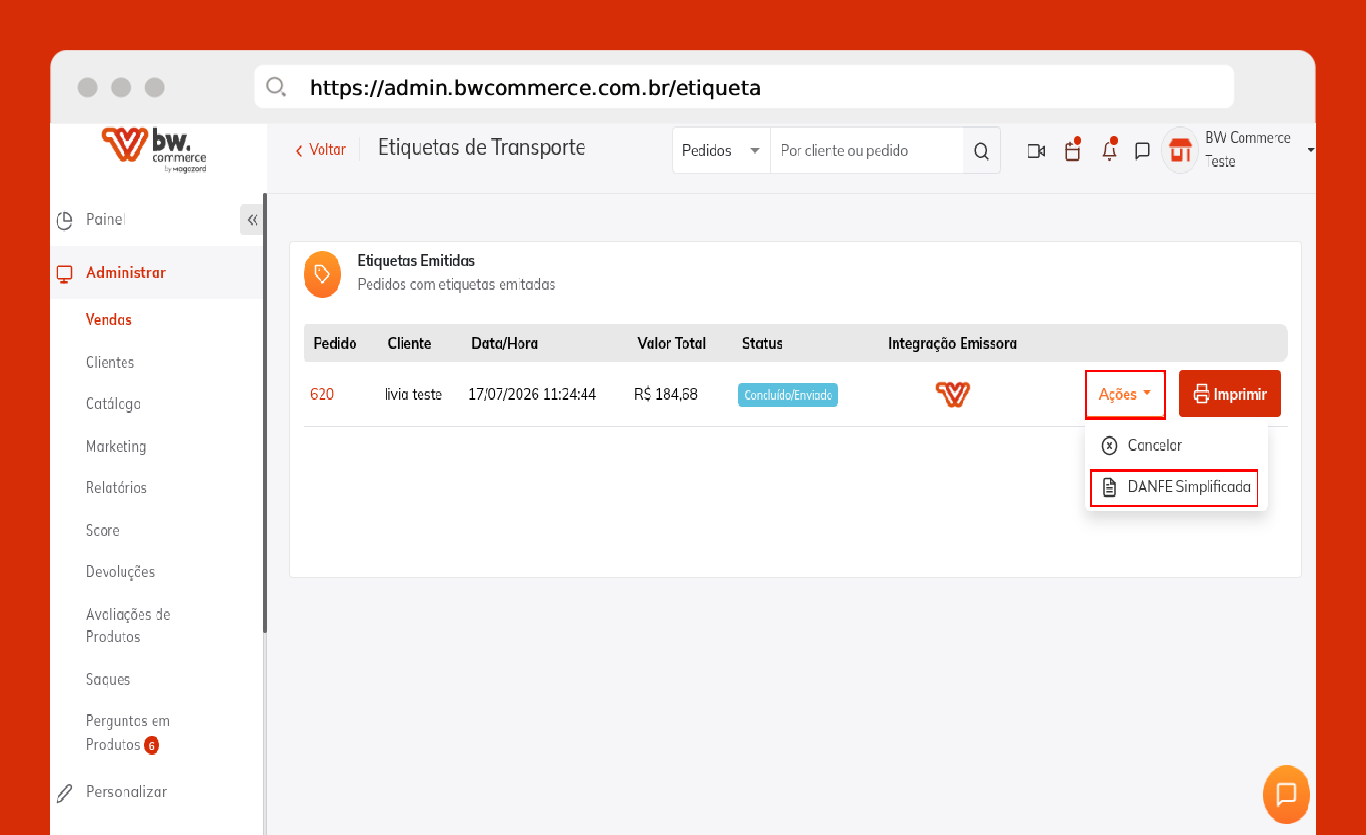Open the notifications bell
The height and width of the screenshot is (835, 1366).
click(1109, 150)
